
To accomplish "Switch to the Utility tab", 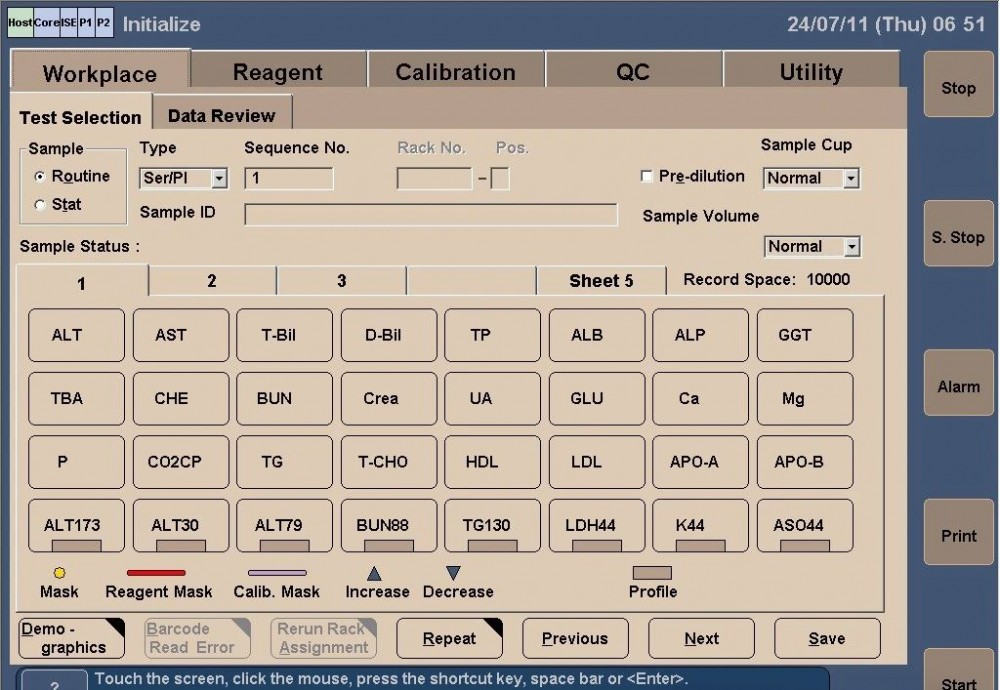I will (x=811, y=70).
